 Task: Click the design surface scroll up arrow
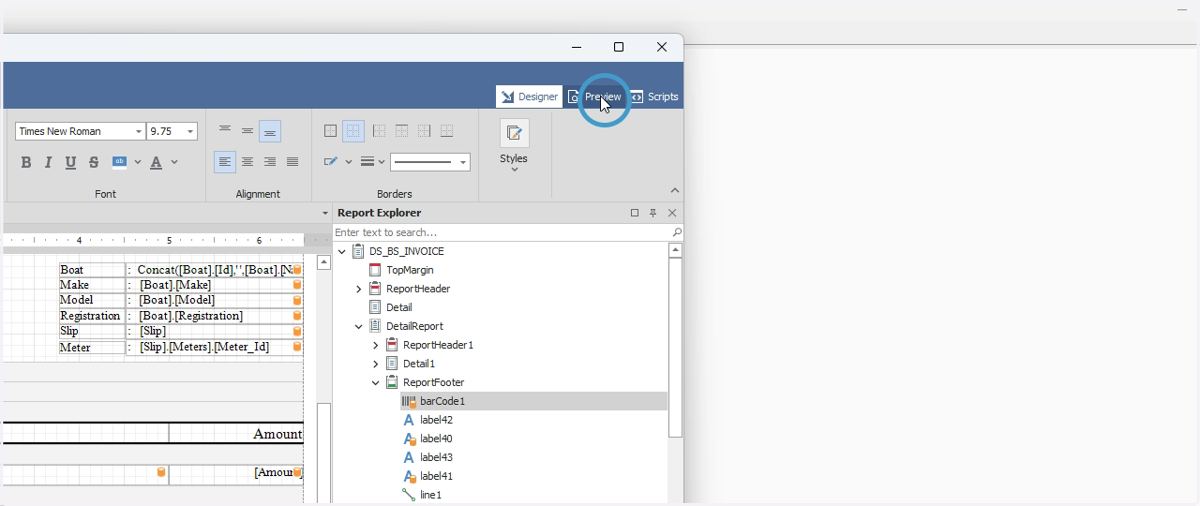click(324, 263)
